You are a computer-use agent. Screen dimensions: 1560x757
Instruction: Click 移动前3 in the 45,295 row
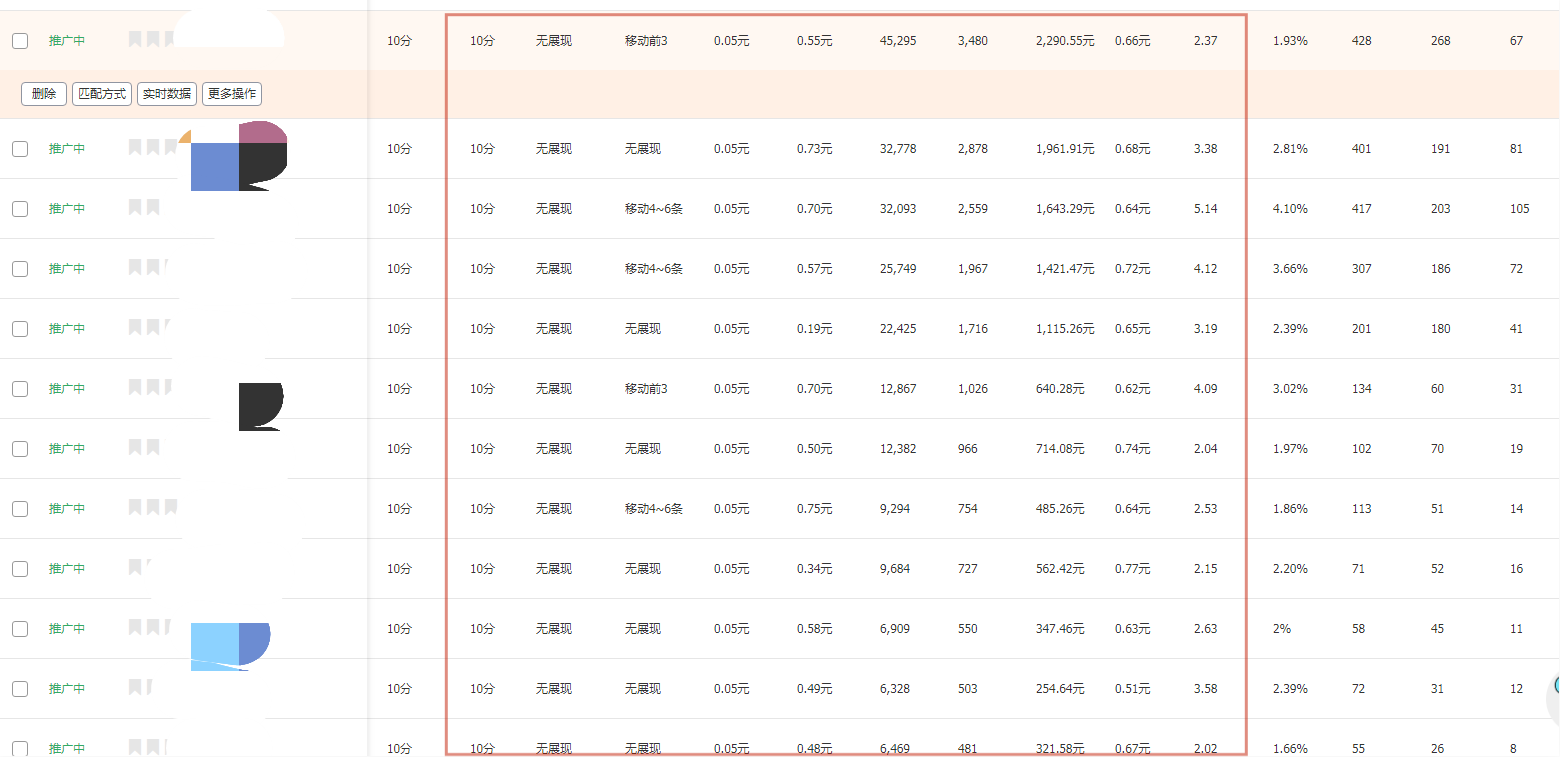pos(646,41)
